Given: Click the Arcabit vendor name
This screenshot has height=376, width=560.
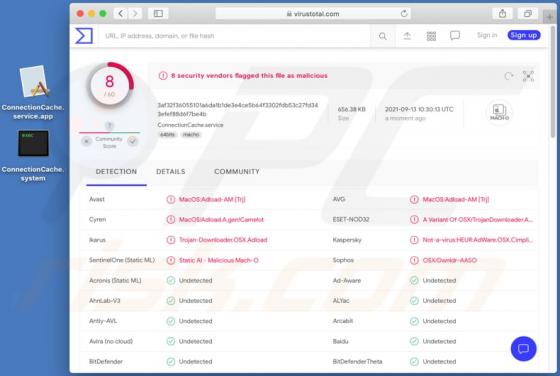Looking at the screenshot, I should tap(343, 321).
